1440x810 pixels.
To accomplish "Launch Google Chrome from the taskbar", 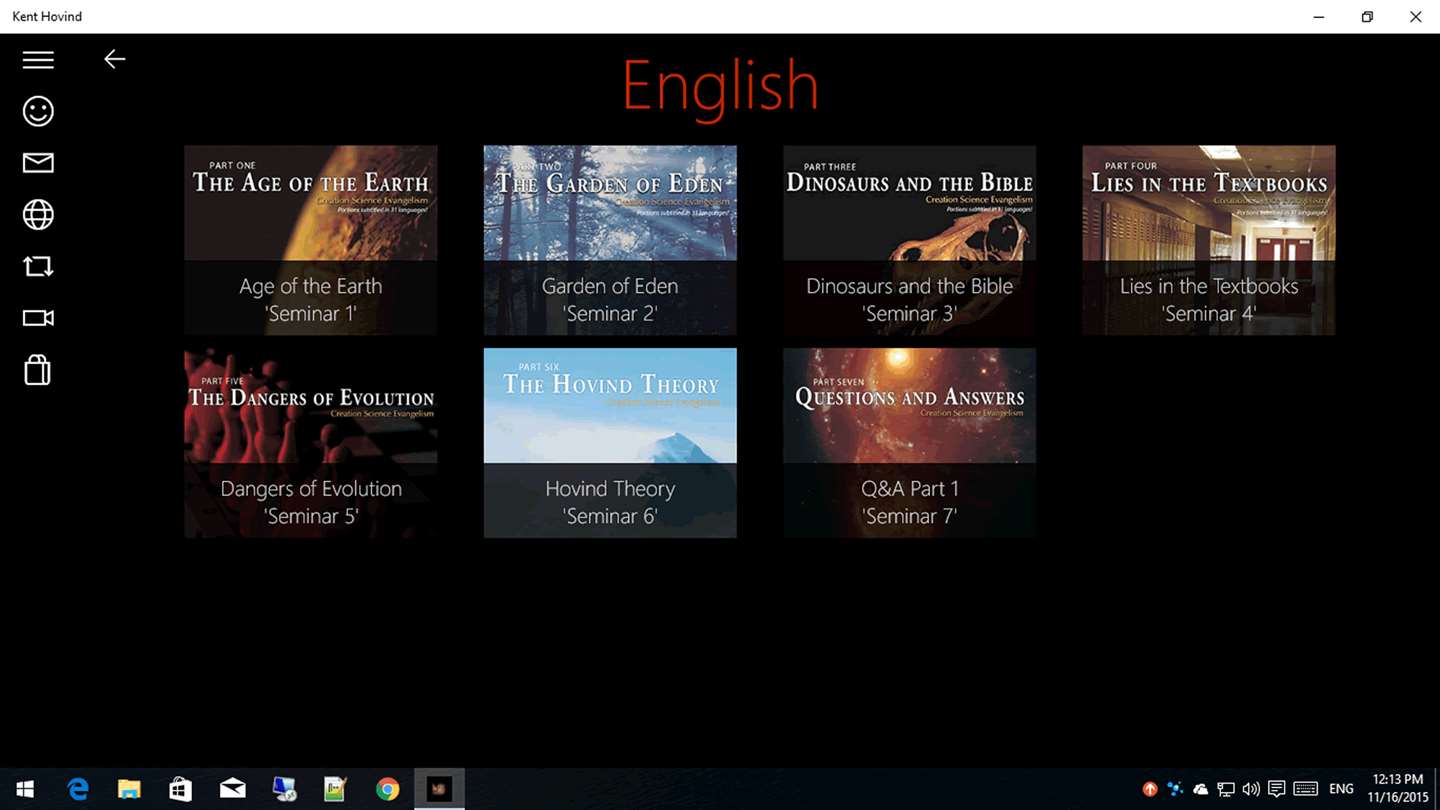I will (x=387, y=789).
